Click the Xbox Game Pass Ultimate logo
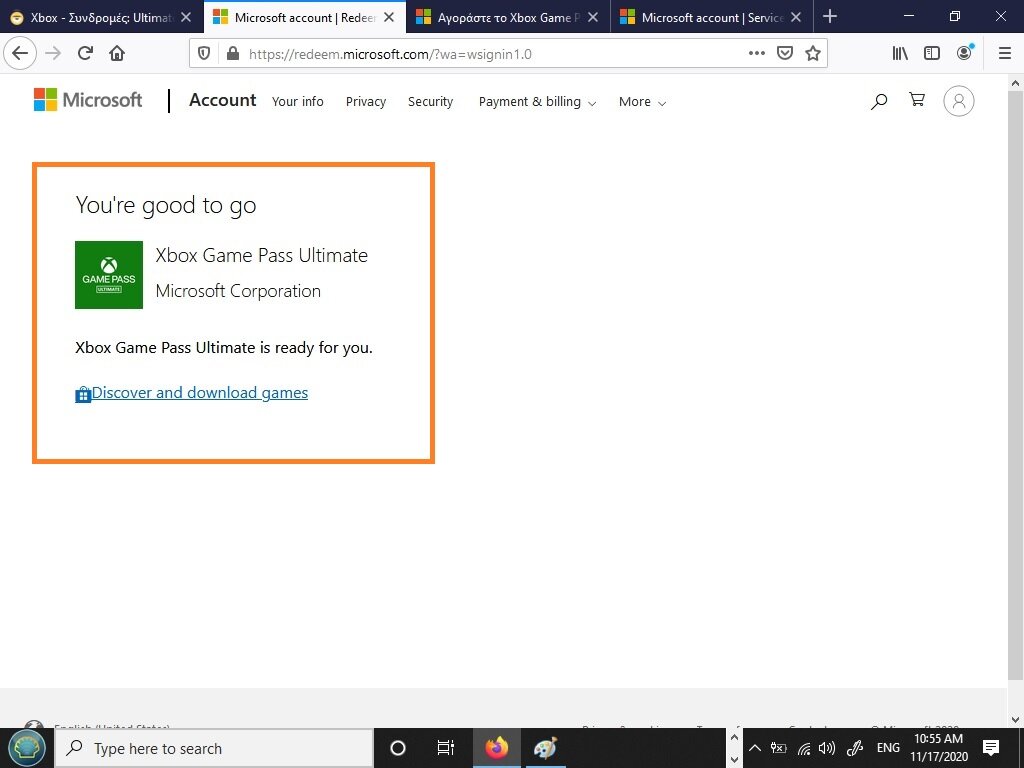This screenshot has width=1024, height=768. [109, 275]
